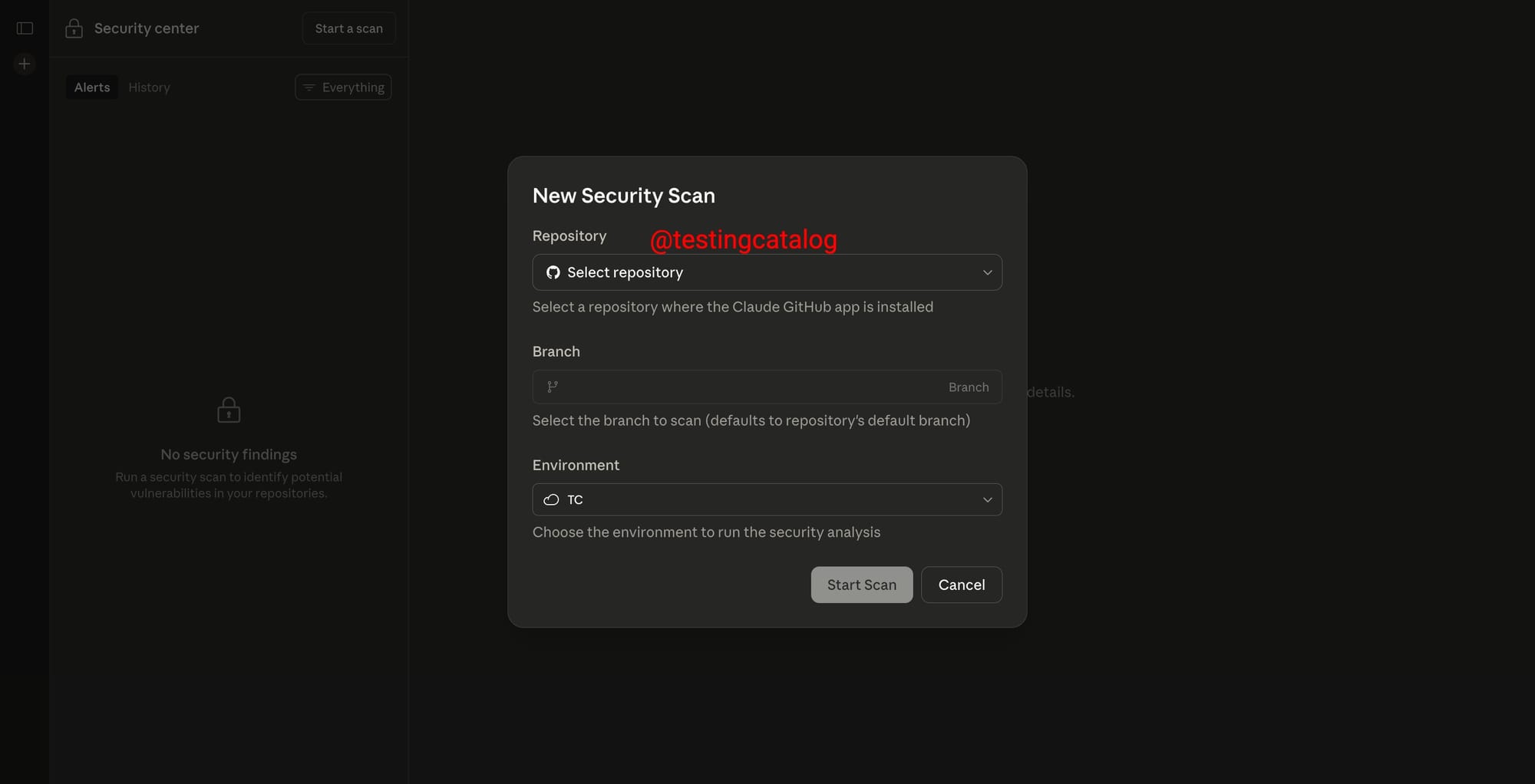The height and width of the screenshot is (784, 1535).
Task: Expand the Environment dropdown chevron
Action: pyautogui.click(x=987, y=499)
